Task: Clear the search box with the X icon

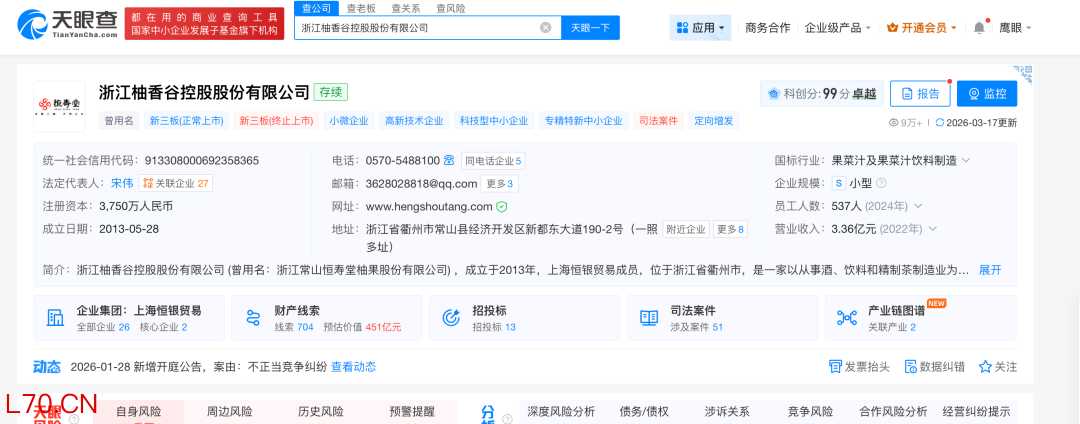Action: (546, 28)
